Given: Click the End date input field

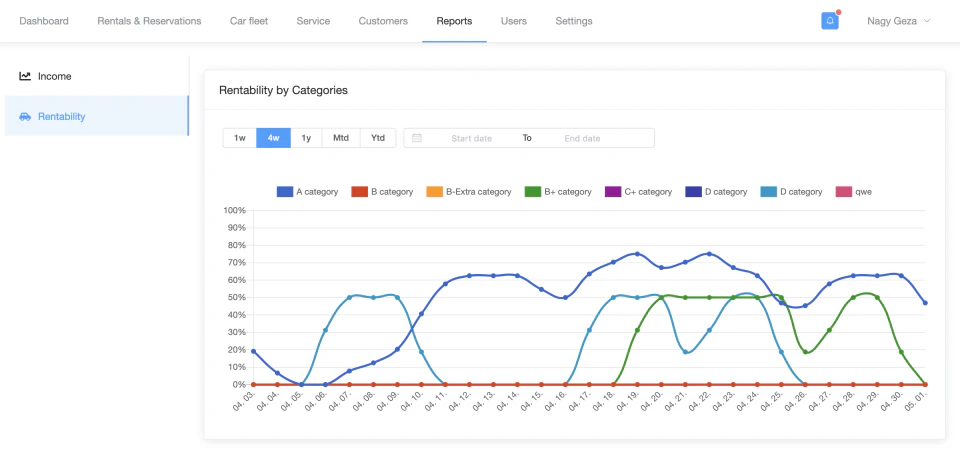Looking at the screenshot, I should [582, 138].
